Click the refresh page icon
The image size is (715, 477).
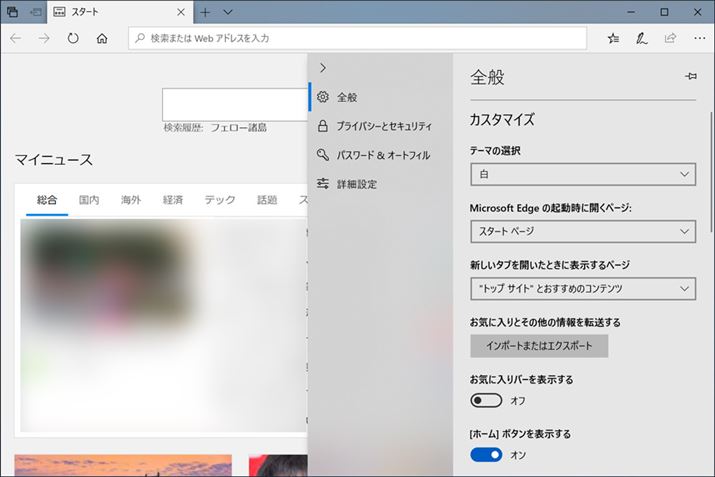point(73,38)
